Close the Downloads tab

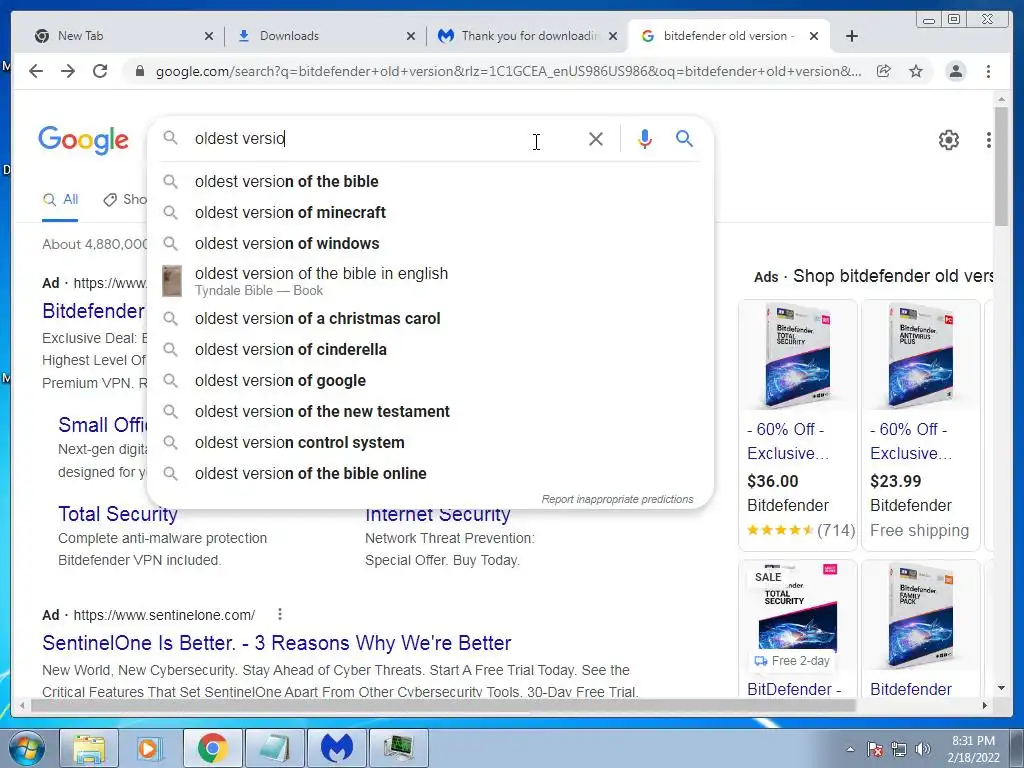[410, 36]
